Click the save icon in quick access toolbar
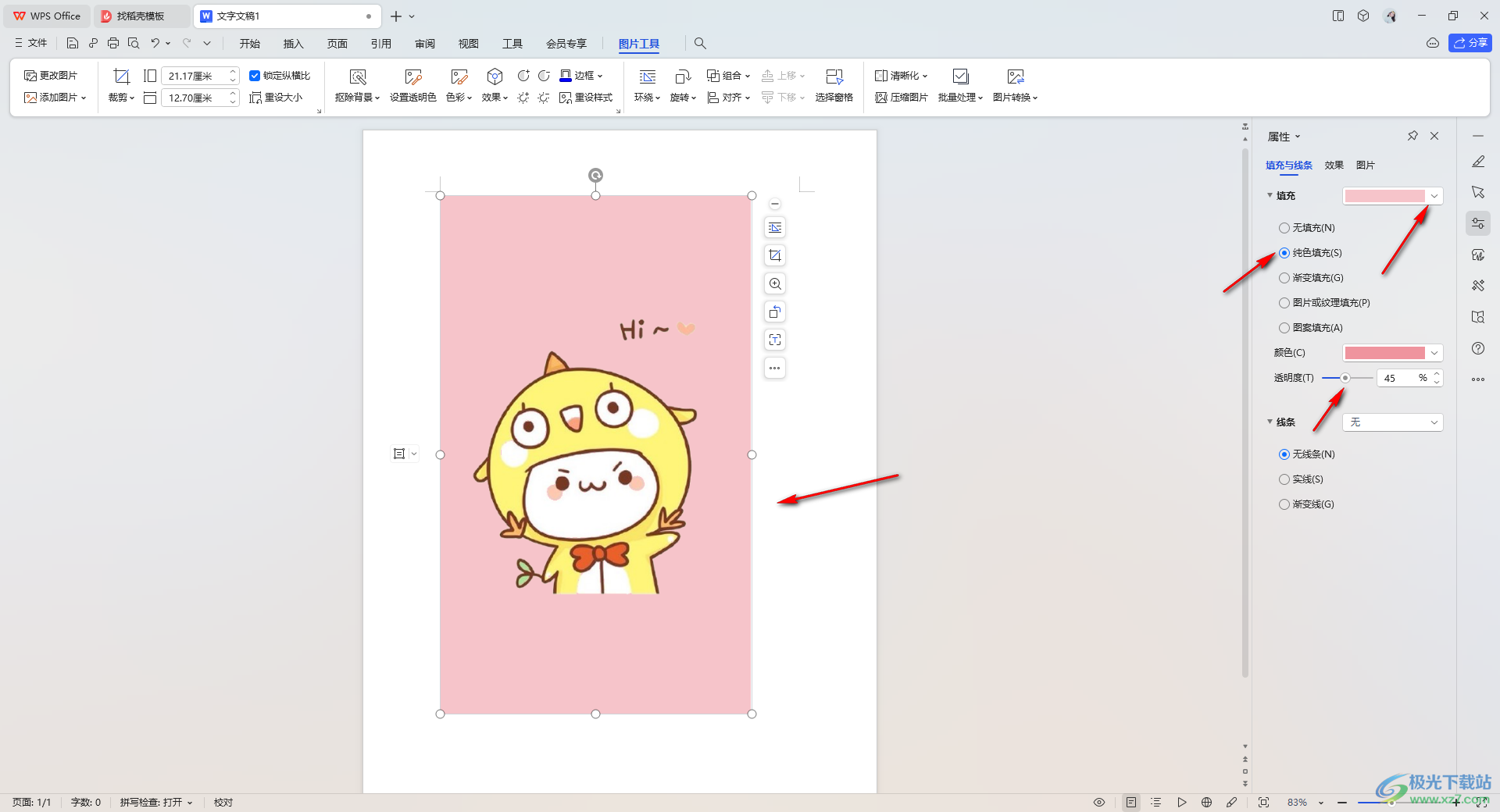This screenshot has height=812, width=1500. (x=73, y=43)
